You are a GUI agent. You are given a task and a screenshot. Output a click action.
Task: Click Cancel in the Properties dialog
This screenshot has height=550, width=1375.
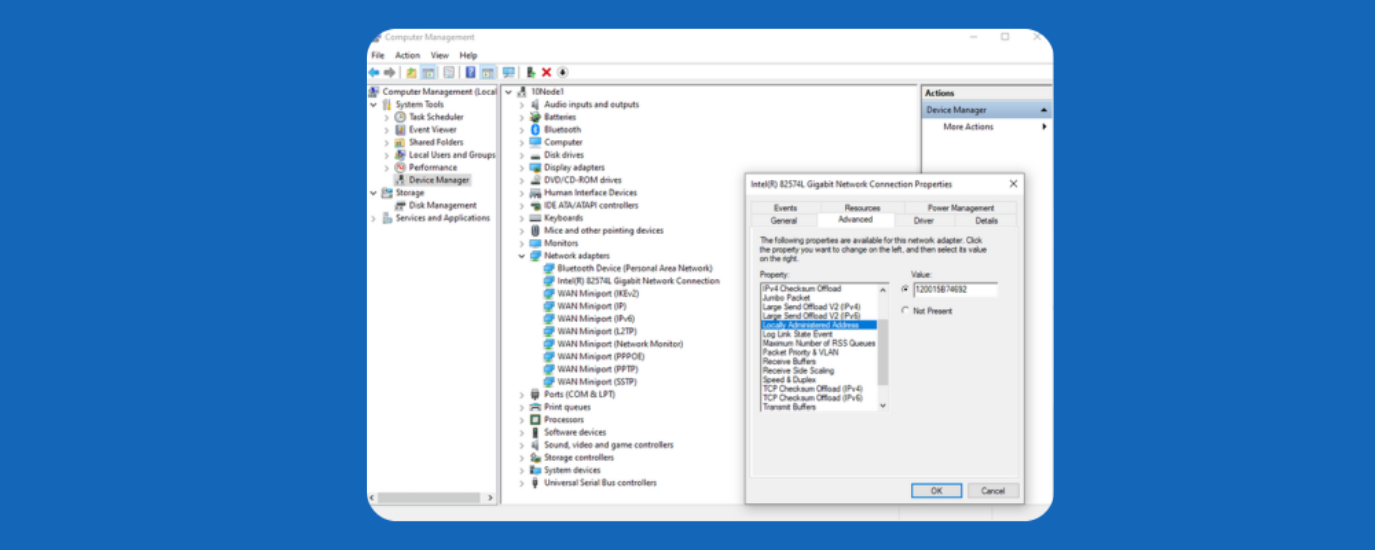[x=993, y=491]
